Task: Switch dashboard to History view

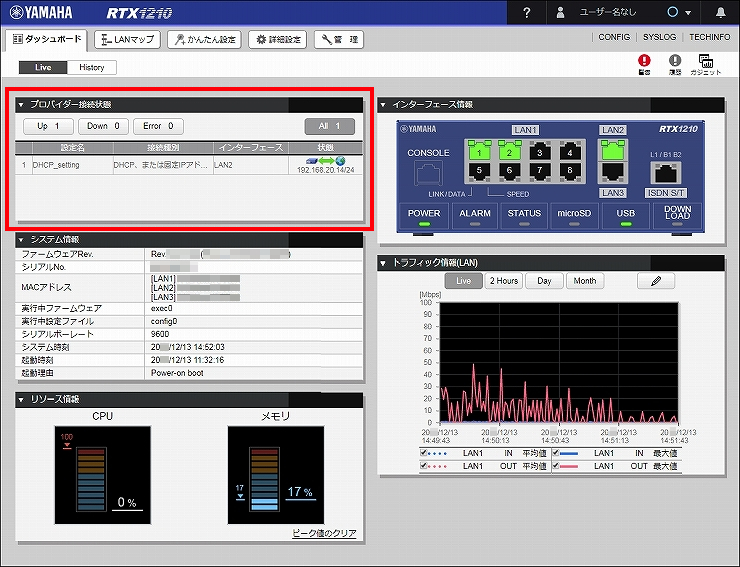Action: click(92, 68)
